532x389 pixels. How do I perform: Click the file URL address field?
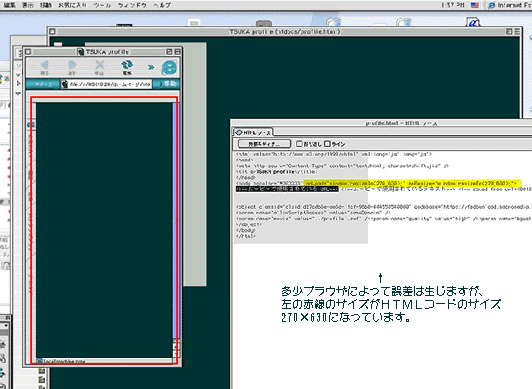click(106, 84)
